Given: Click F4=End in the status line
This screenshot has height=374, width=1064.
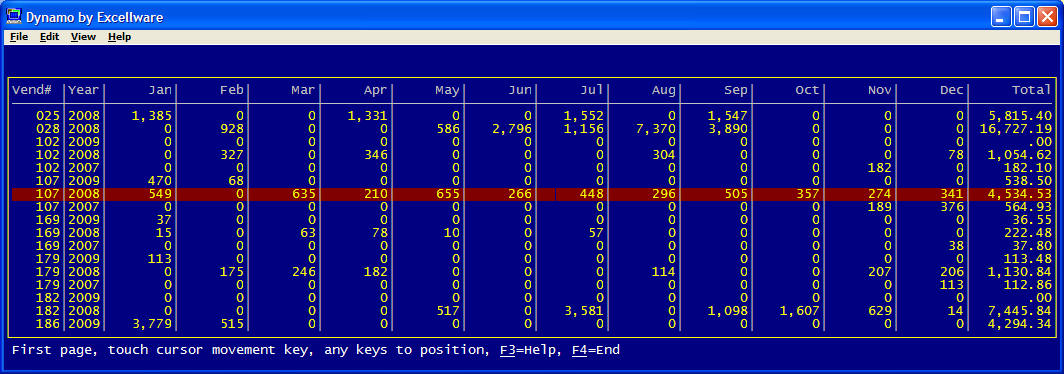Looking at the screenshot, I should click(596, 350).
